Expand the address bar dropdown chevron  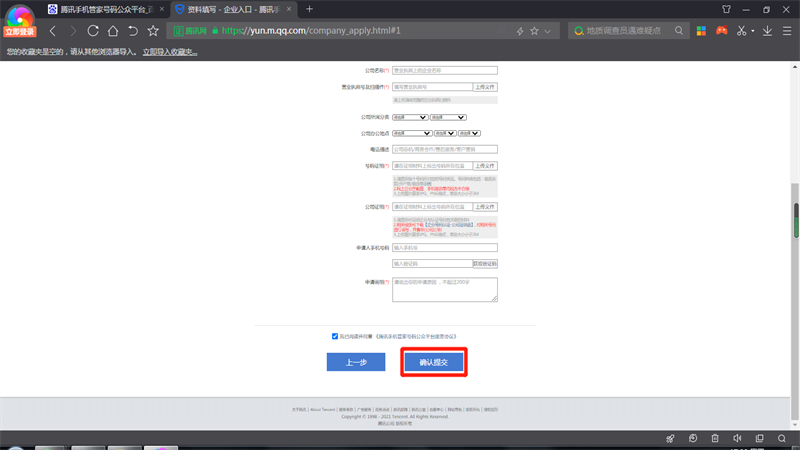coord(547,32)
